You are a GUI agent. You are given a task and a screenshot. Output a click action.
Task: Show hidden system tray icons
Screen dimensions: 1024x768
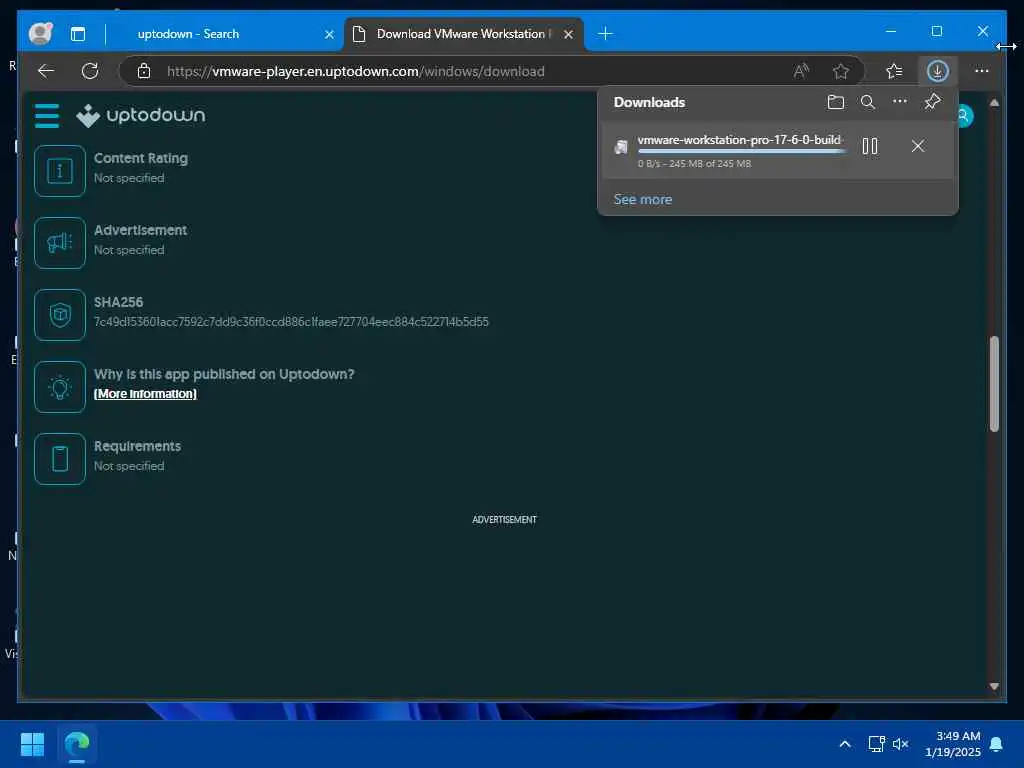click(x=844, y=744)
